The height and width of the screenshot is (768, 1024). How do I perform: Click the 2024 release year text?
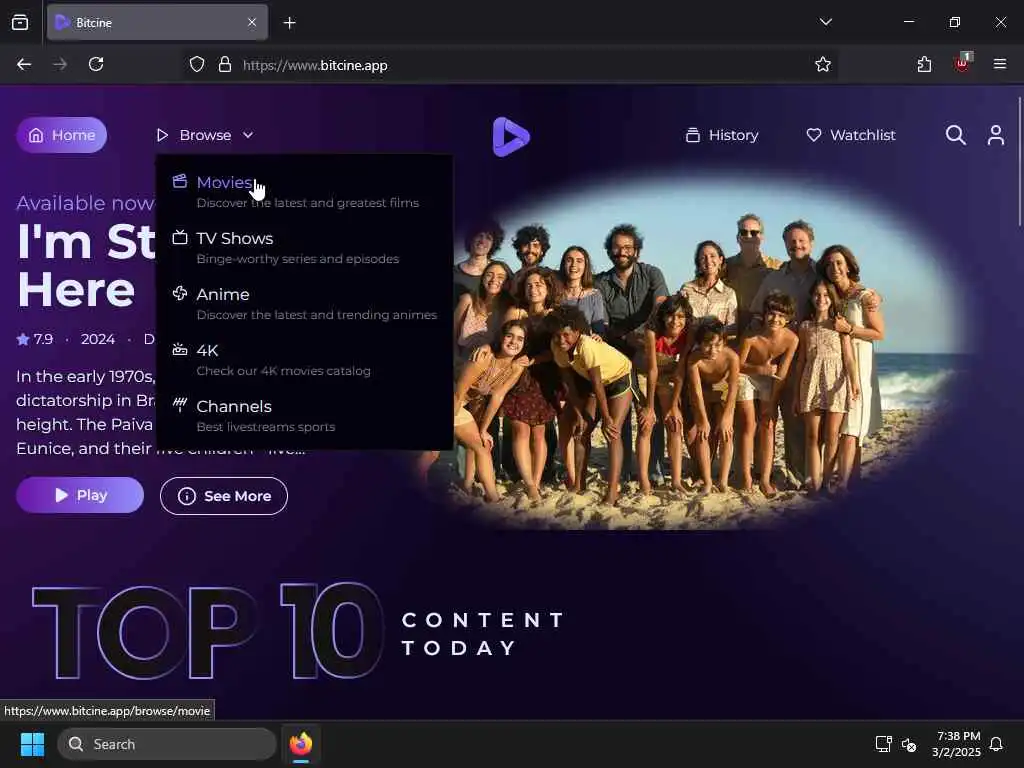coord(98,339)
